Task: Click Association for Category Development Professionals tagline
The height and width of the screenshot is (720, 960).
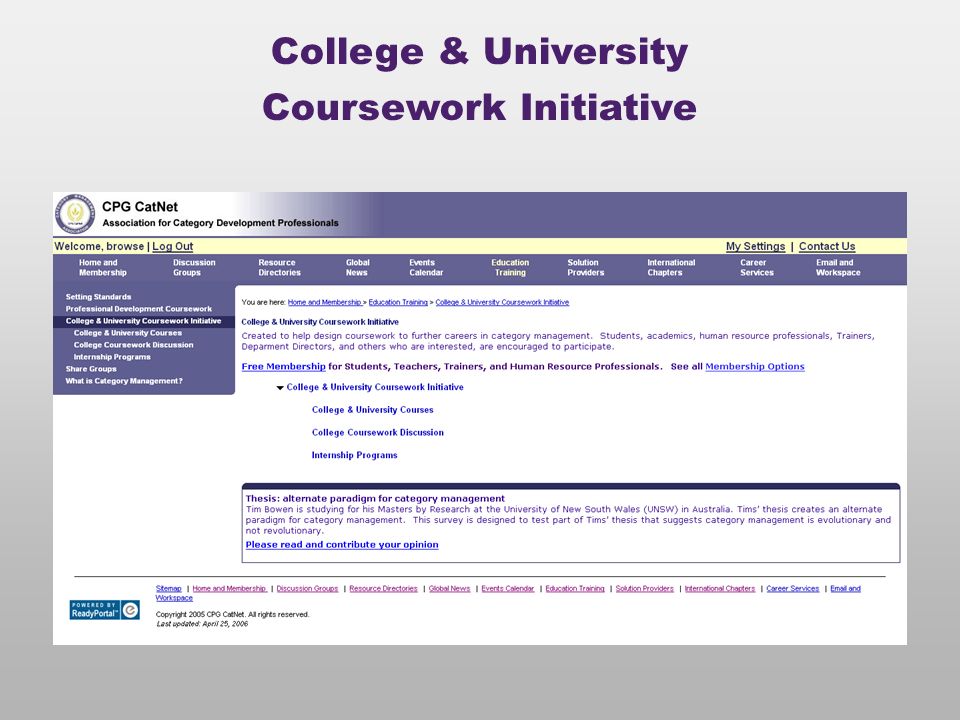Action: [220, 223]
